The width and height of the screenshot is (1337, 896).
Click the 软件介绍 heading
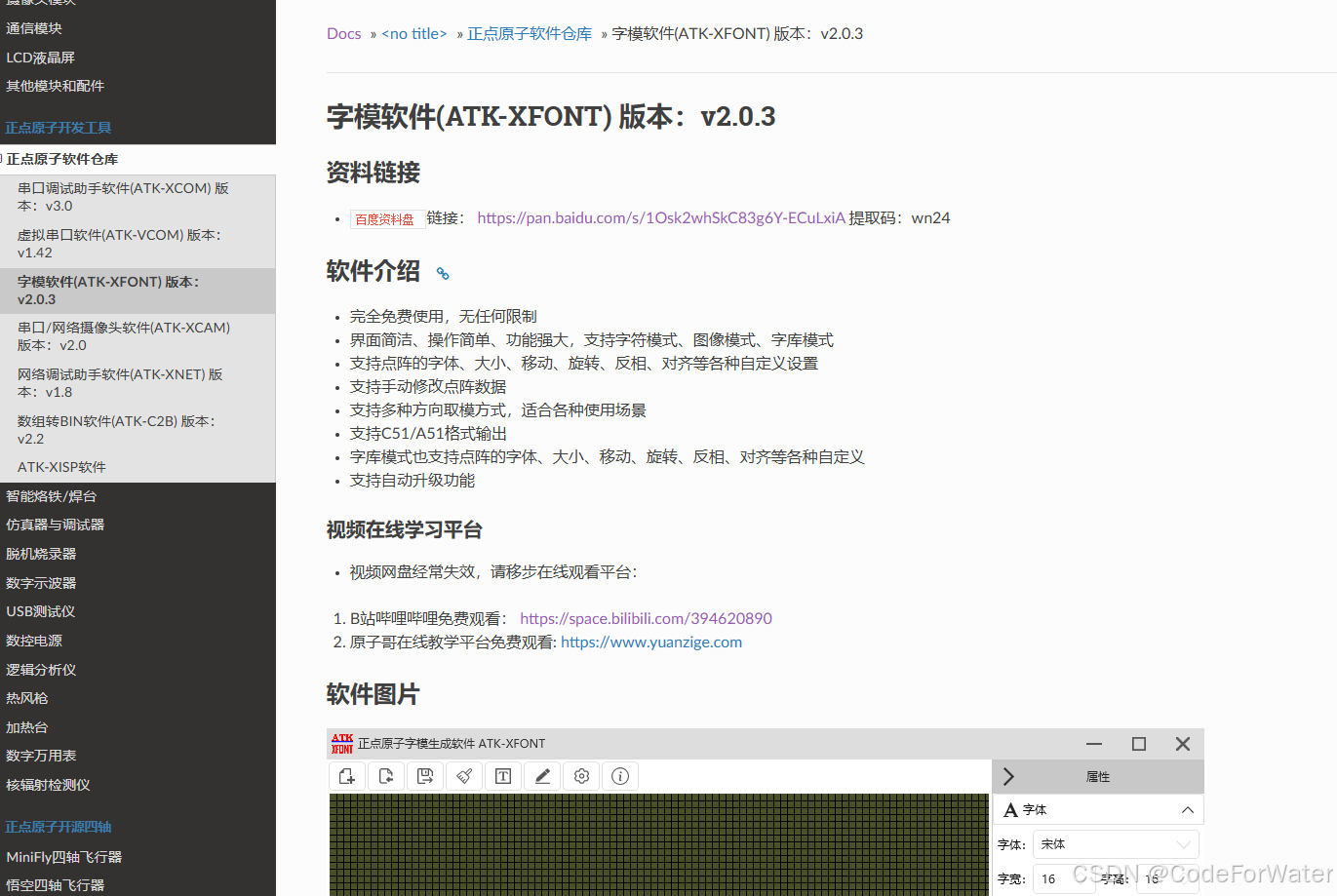[374, 272]
